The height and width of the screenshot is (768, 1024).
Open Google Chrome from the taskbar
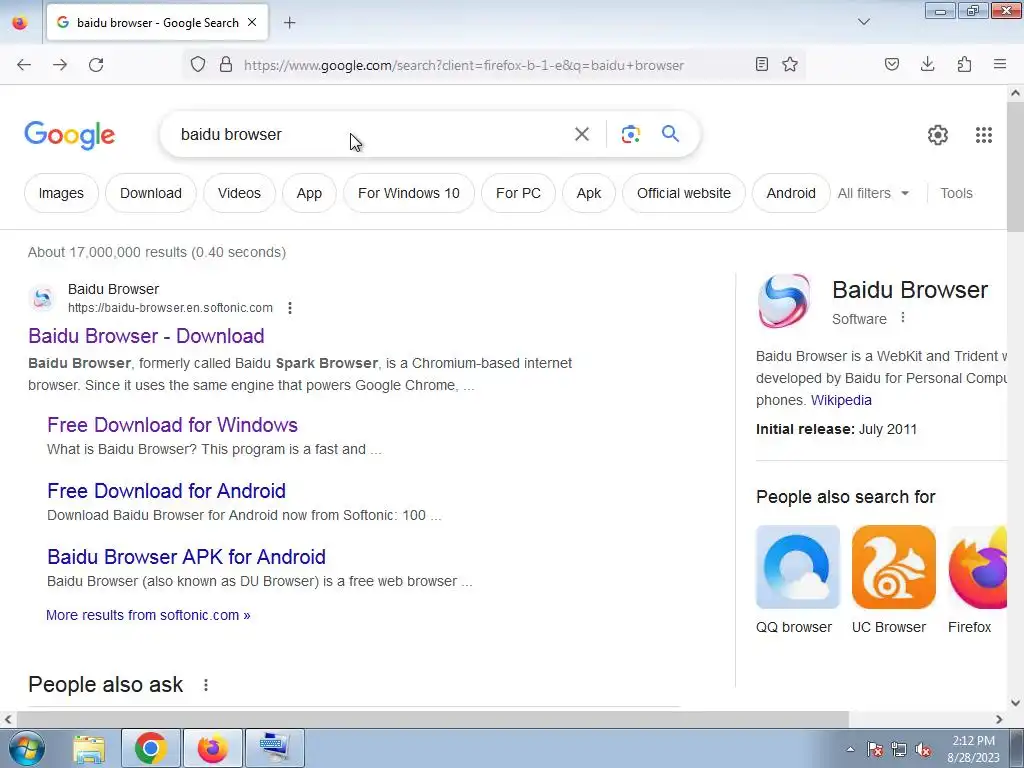click(x=150, y=748)
